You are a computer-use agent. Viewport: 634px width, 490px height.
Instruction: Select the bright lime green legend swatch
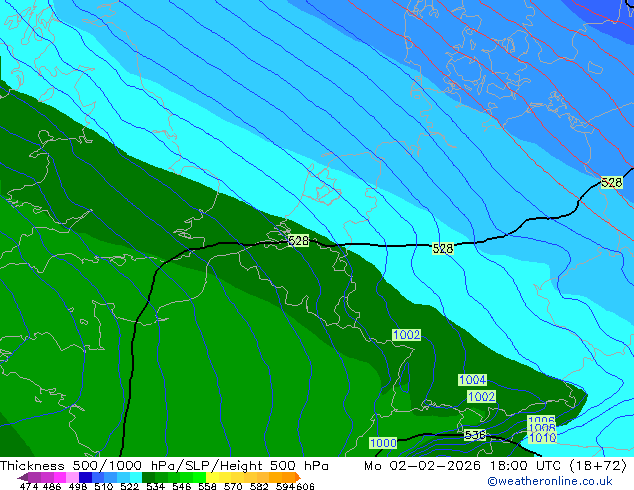coord(199,477)
